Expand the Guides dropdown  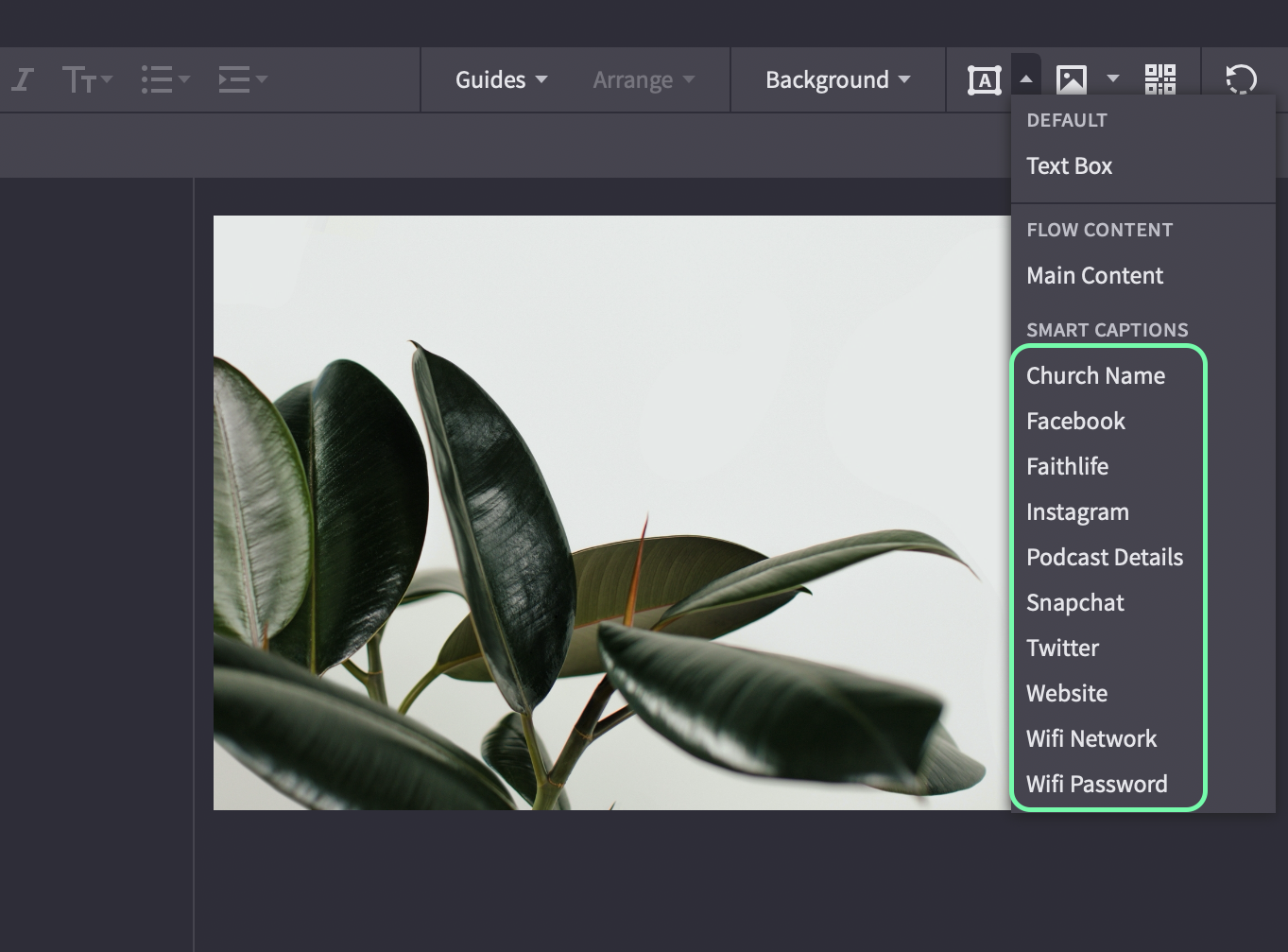click(x=501, y=79)
